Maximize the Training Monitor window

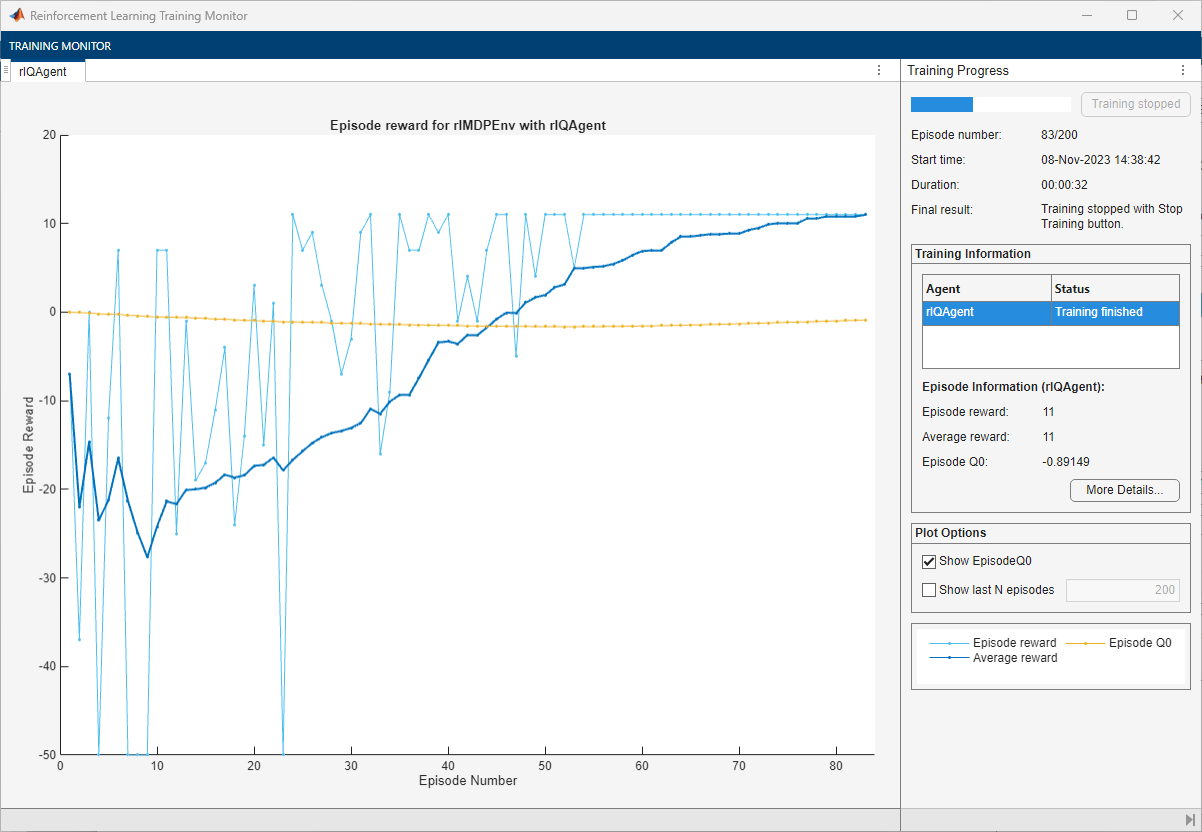pyautogui.click(x=1132, y=16)
